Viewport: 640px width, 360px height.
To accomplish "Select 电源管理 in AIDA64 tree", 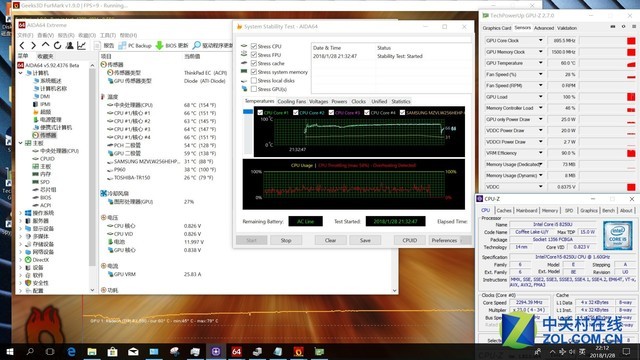I will (47, 120).
